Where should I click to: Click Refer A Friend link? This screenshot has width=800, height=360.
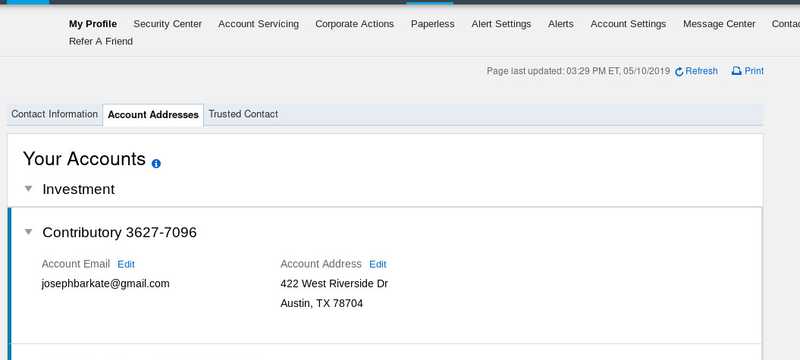[x=101, y=41]
